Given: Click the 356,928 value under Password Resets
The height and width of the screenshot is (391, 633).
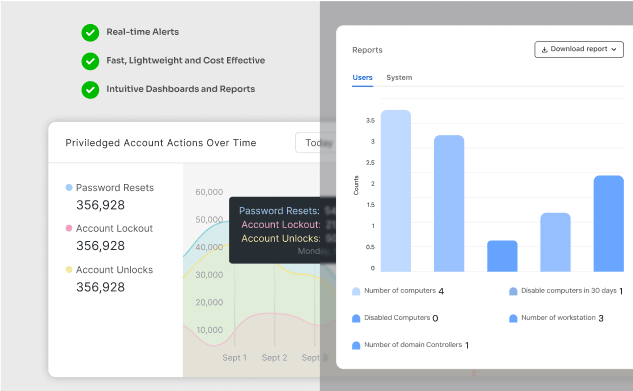Looking at the screenshot, I should coord(101,205).
